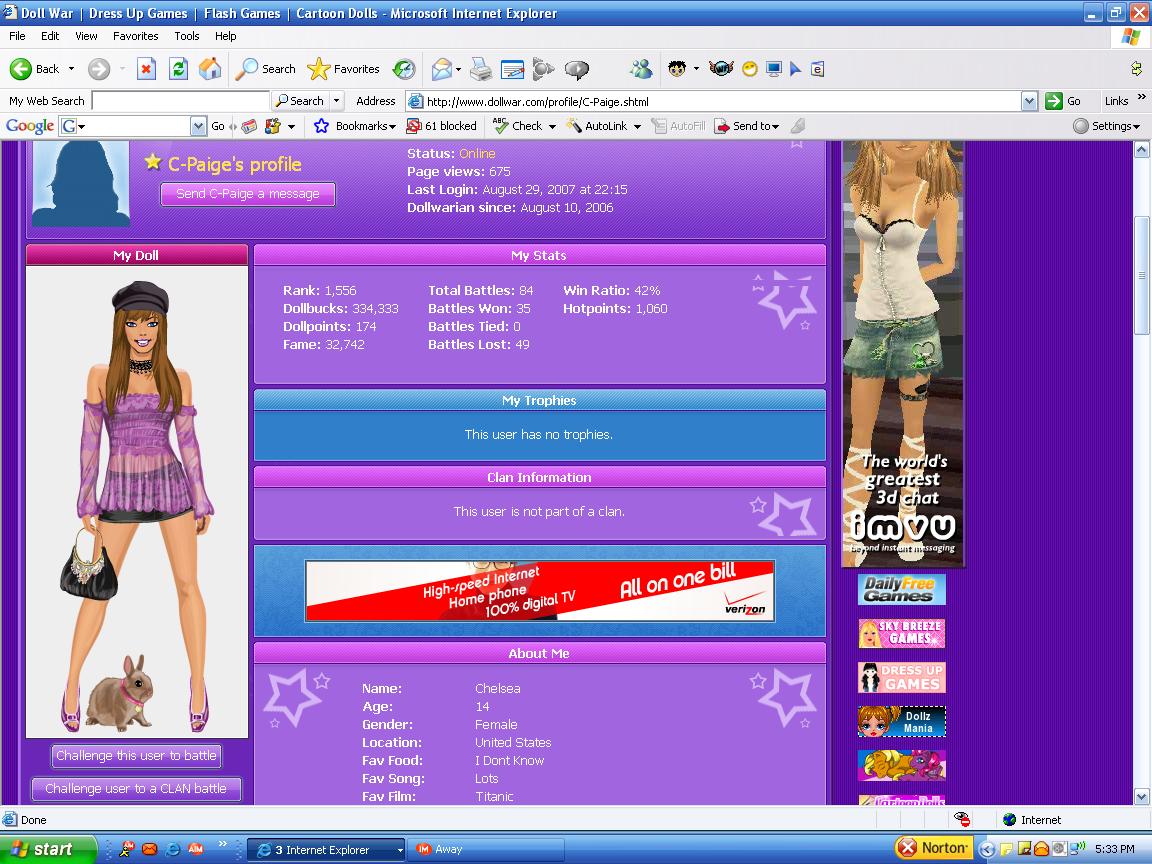Click the page scrollbar up arrow
This screenshot has height=864, width=1152.
click(1142, 150)
